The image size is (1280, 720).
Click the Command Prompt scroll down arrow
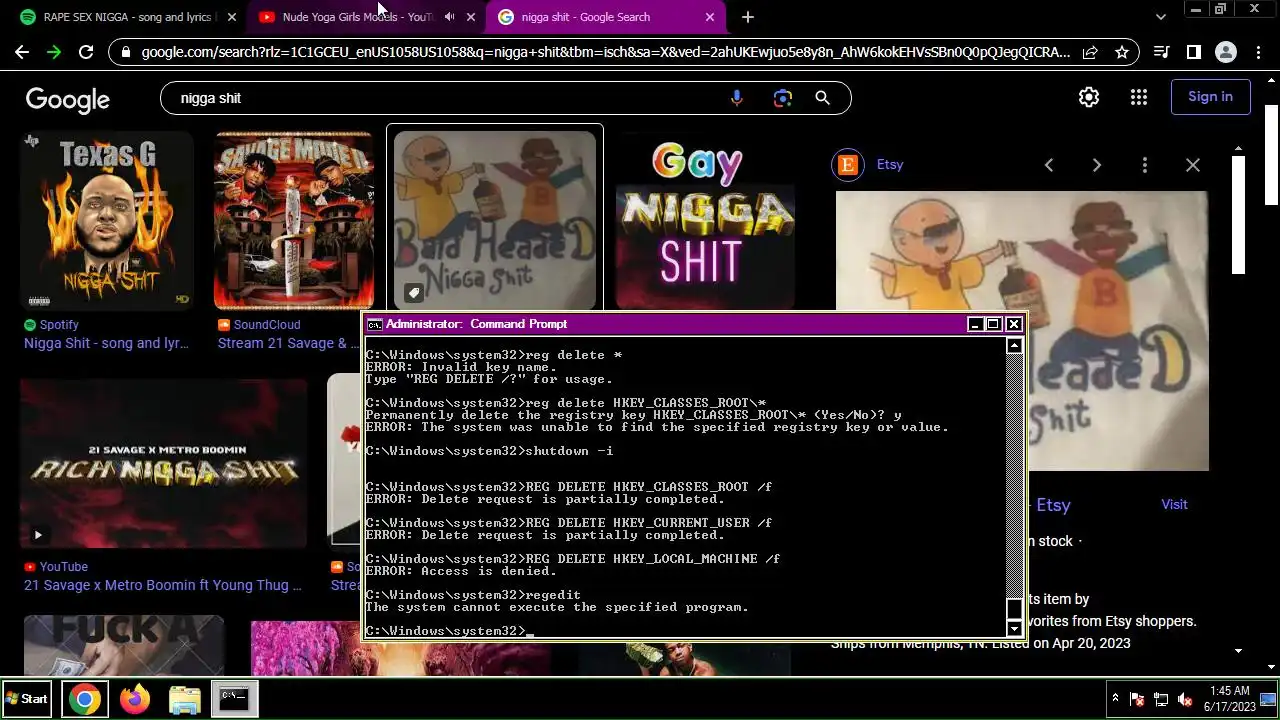click(1014, 629)
